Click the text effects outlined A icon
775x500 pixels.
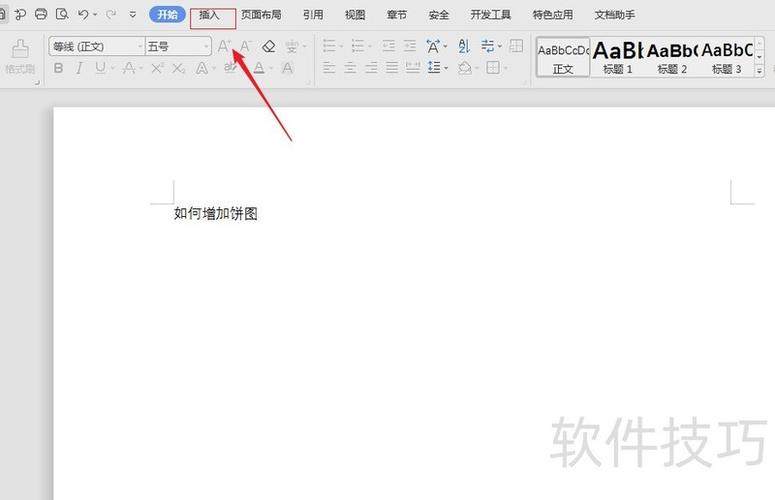pos(201,68)
